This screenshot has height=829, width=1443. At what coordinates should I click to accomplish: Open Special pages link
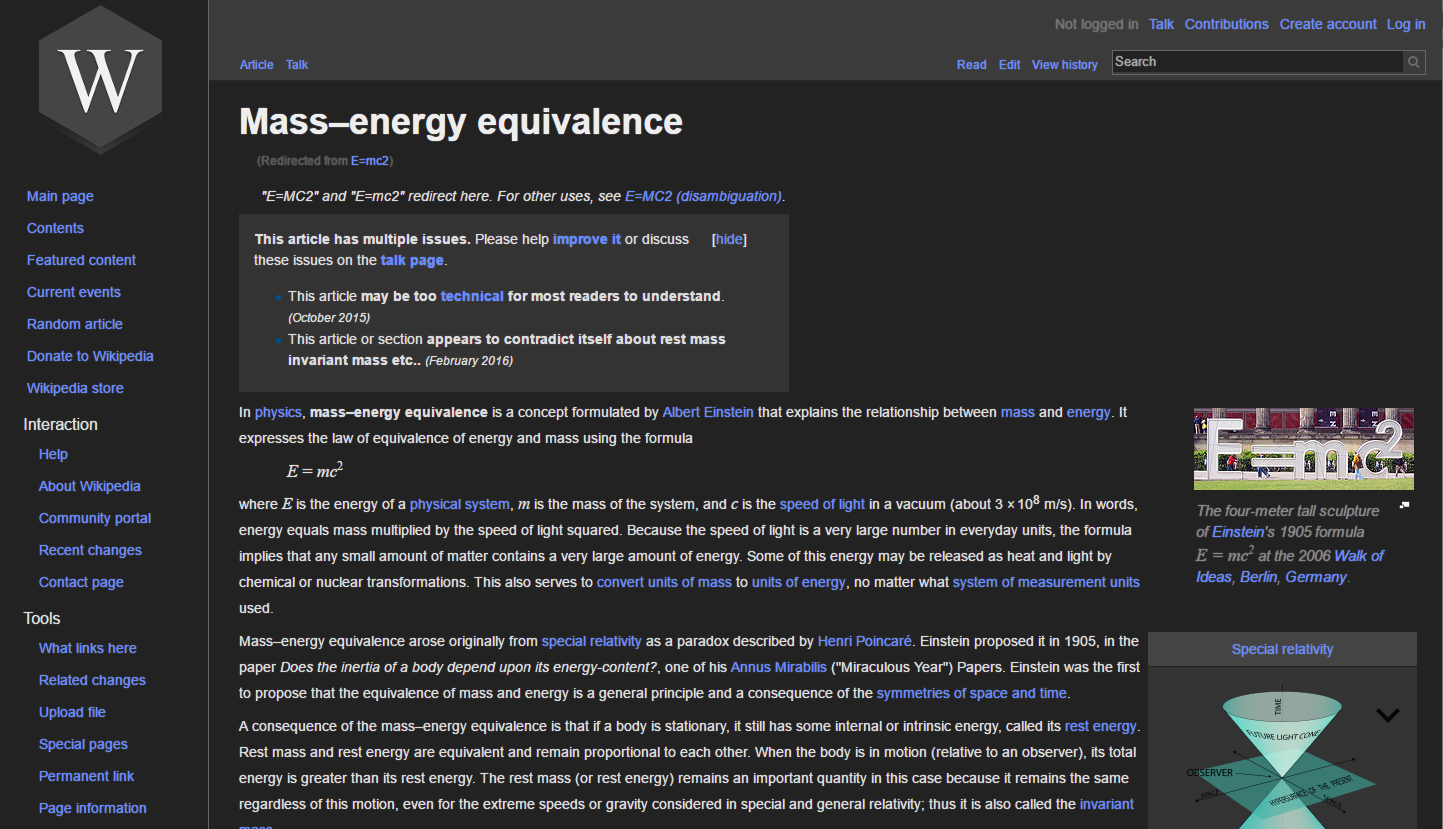[83, 744]
